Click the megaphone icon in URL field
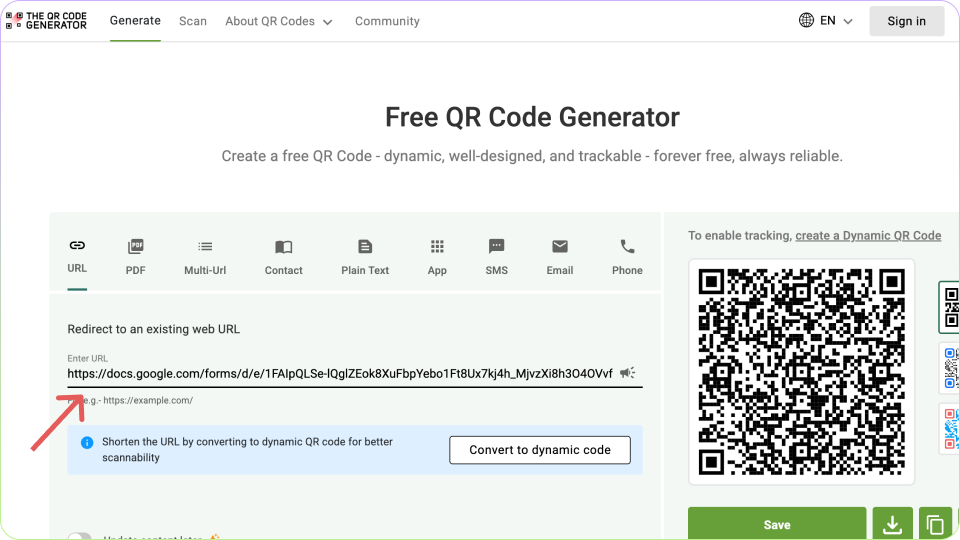Viewport: 960px width, 540px height. [x=628, y=373]
